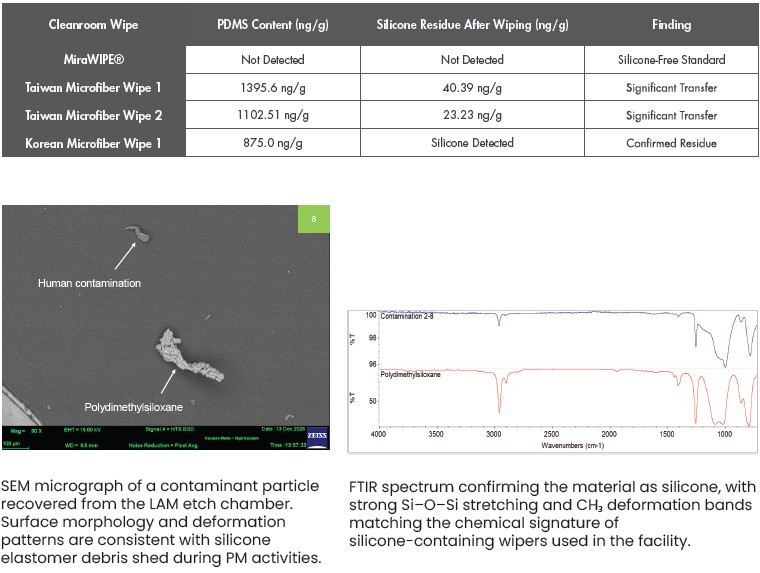Click the Korean Microfiber Wipe 1 row label
Image resolution: width=760 pixels, height=573 pixels.
click(x=93, y=143)
